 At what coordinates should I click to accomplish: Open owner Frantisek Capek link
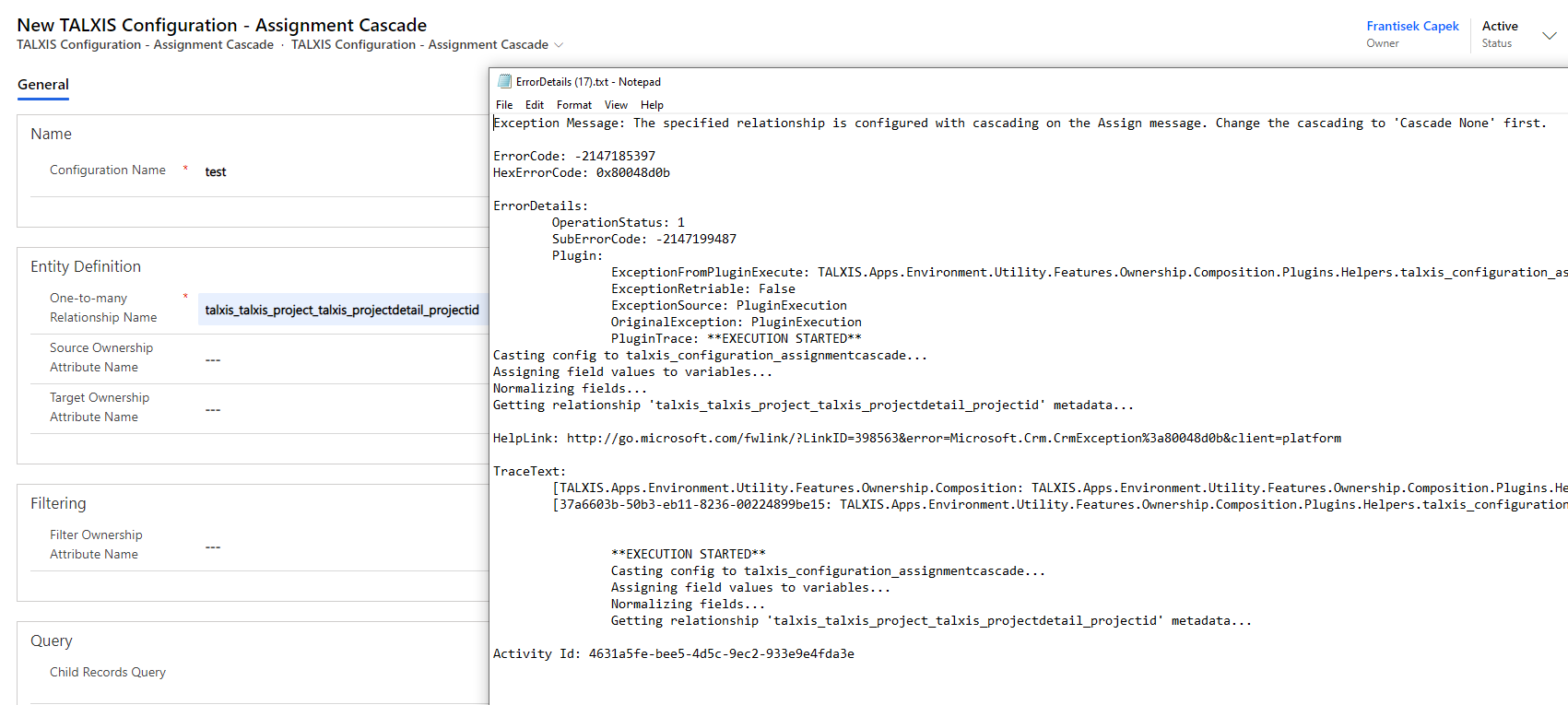pyautogui.click(x=1412, y=26)
